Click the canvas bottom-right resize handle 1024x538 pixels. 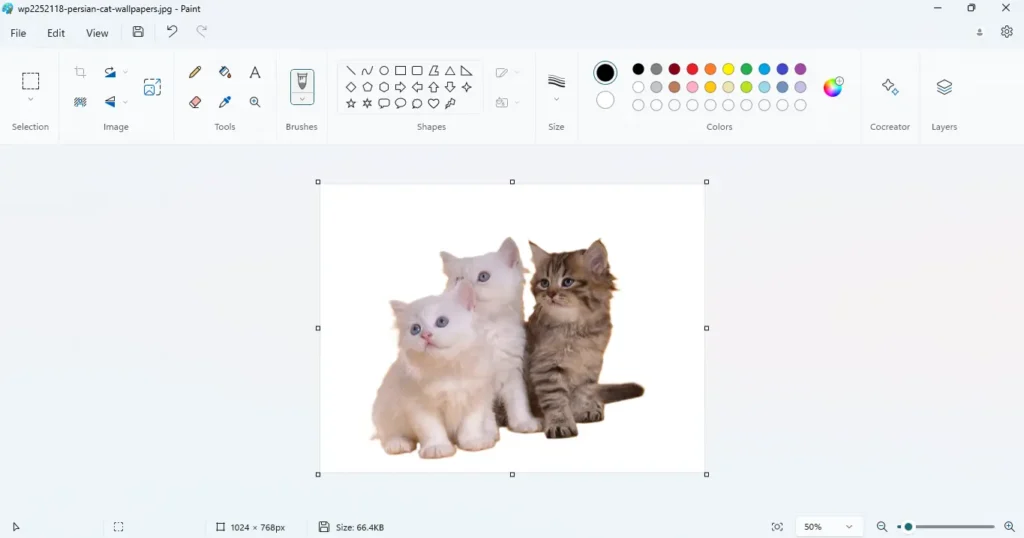pyautogui.click(x=707, y=475)
